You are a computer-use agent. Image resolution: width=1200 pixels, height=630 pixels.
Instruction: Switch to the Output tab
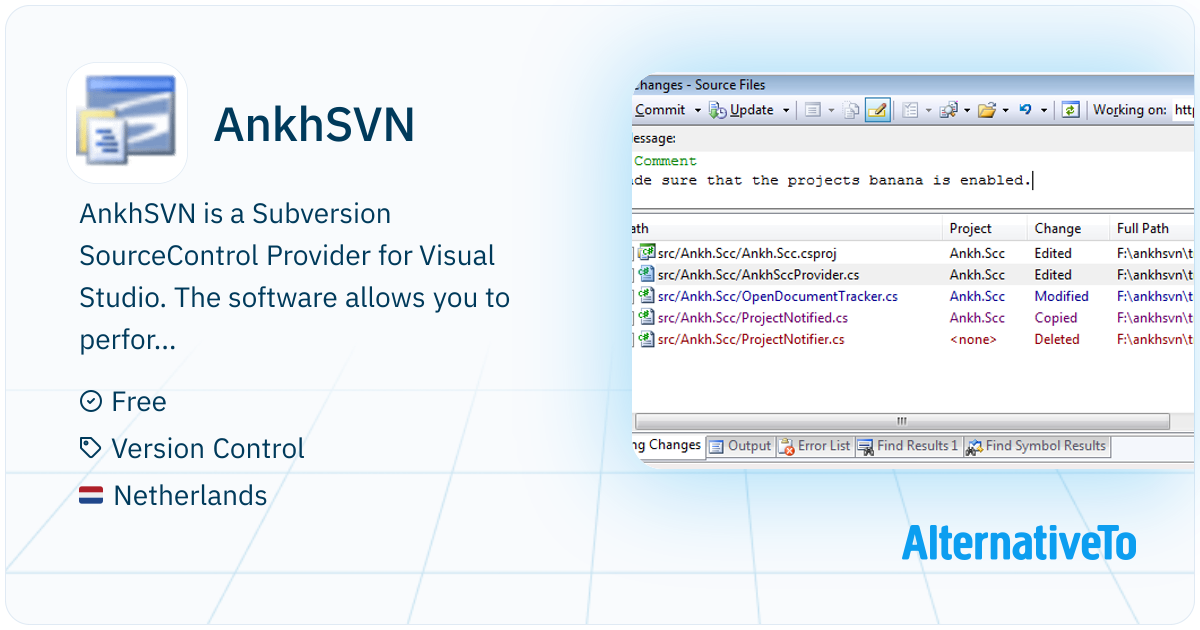point(740,446)
